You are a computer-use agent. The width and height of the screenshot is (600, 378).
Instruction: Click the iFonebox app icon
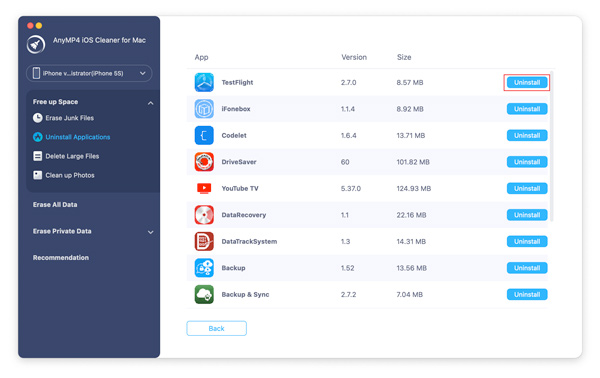204,109
